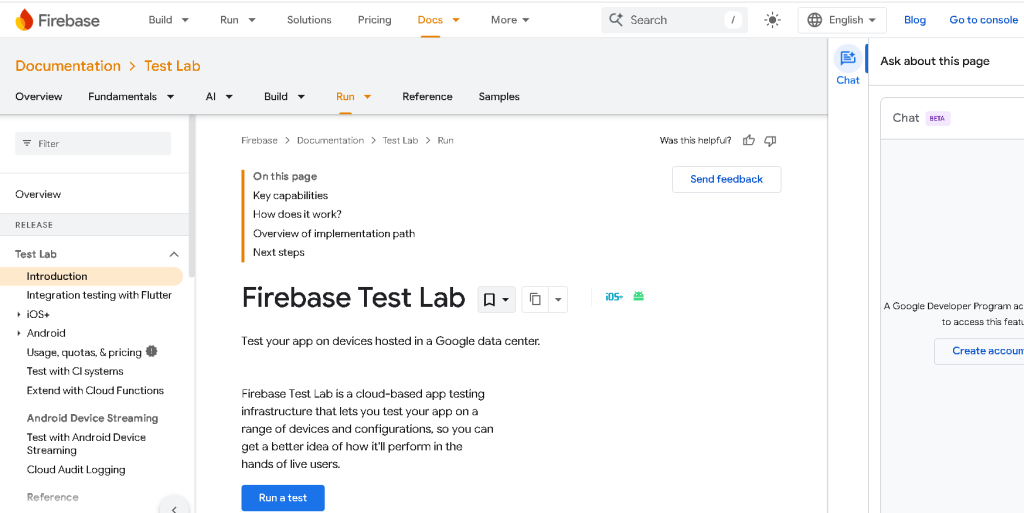The height and width of the screenshot is (513, 1024).
Task: Open the dropdown arrow beside copy icon
Action: click(558, 300)
